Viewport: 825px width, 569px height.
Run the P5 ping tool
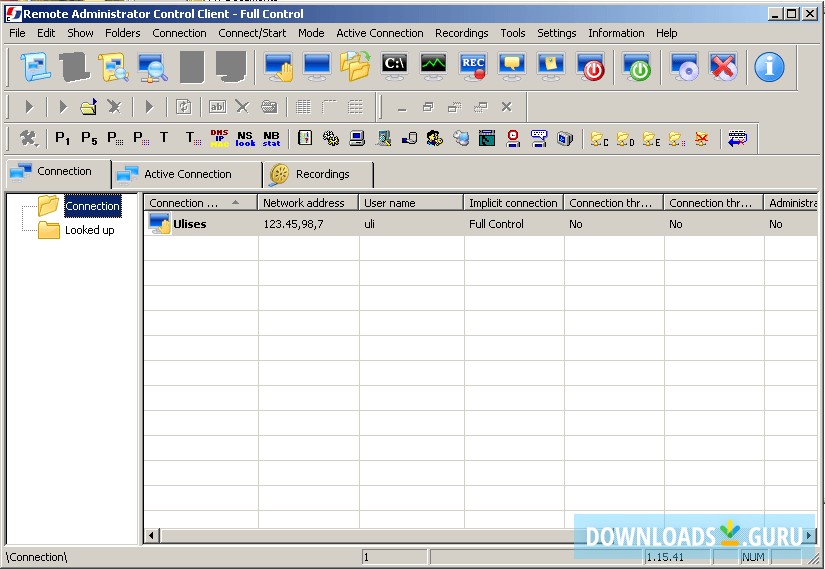(89, 138)
